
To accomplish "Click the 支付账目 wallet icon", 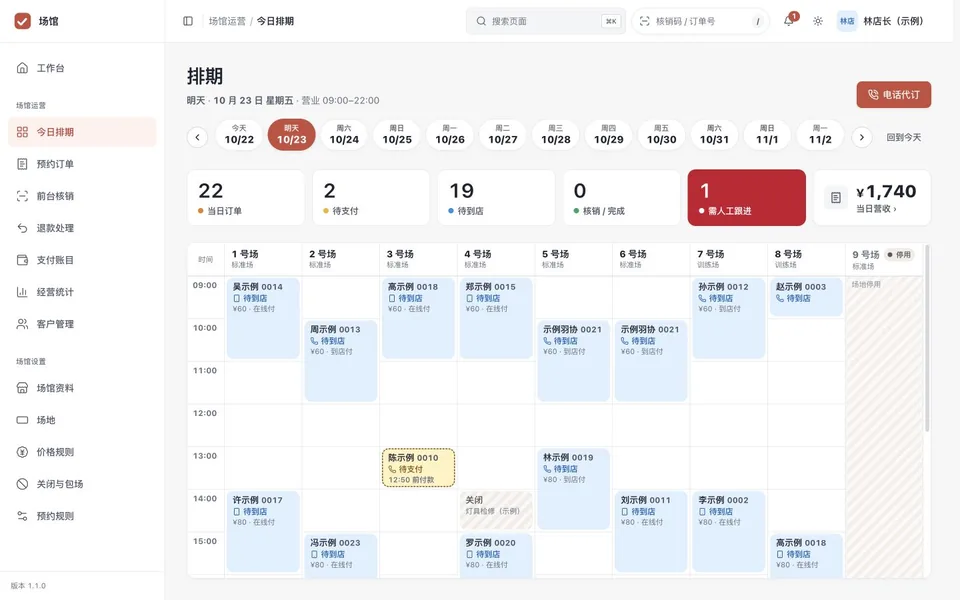I will point(22,260).
